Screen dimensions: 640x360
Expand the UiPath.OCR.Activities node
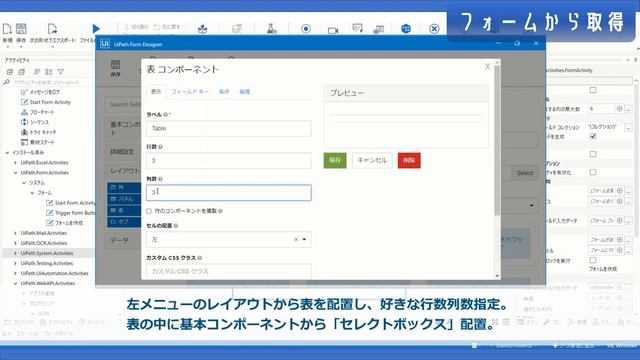click(x=16, y=243)
